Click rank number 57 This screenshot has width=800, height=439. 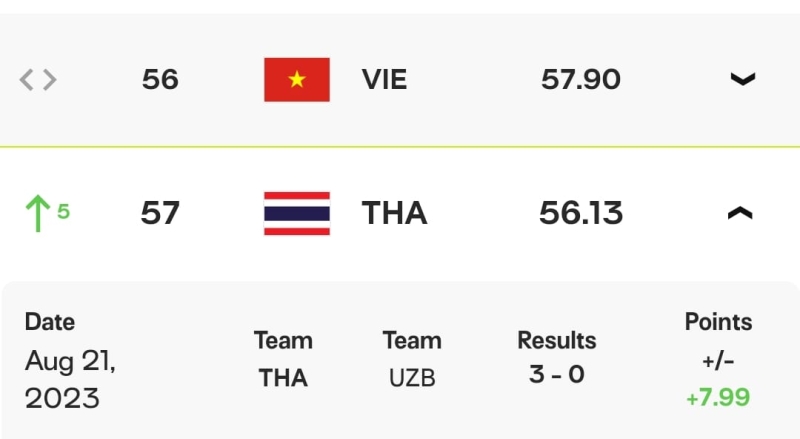pos(160,213)
